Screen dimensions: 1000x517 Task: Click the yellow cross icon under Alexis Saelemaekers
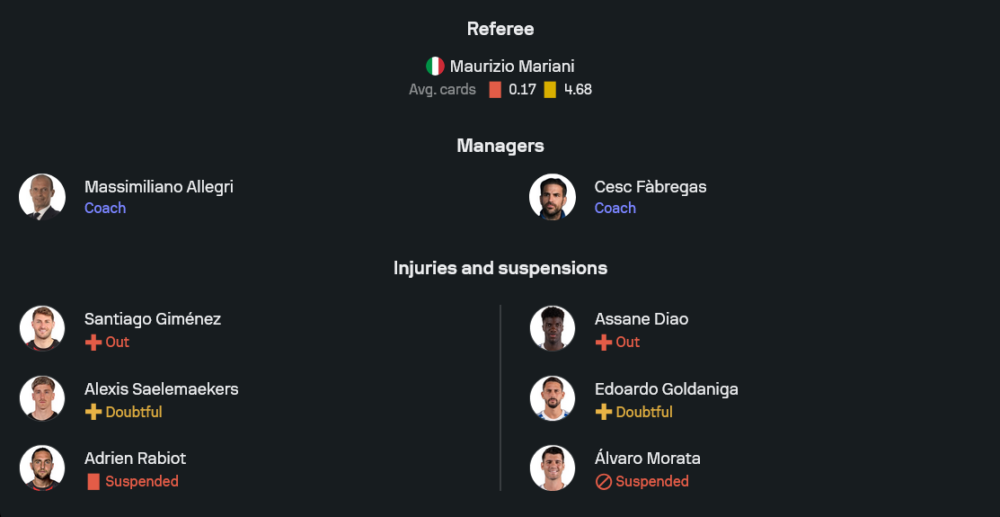coord(93,412)
